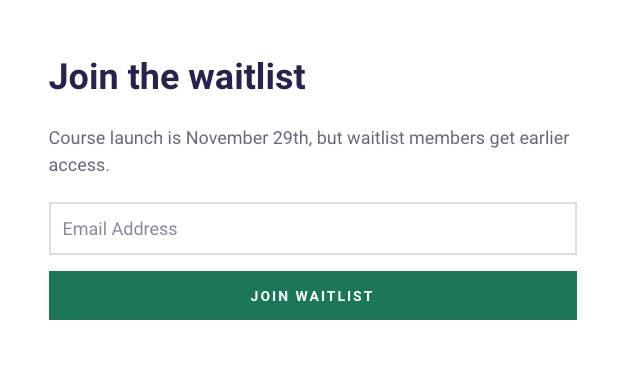Click the word 'WAITLIST' on the green button
Viewport: 624px width, 370px height.
(334, 296)
